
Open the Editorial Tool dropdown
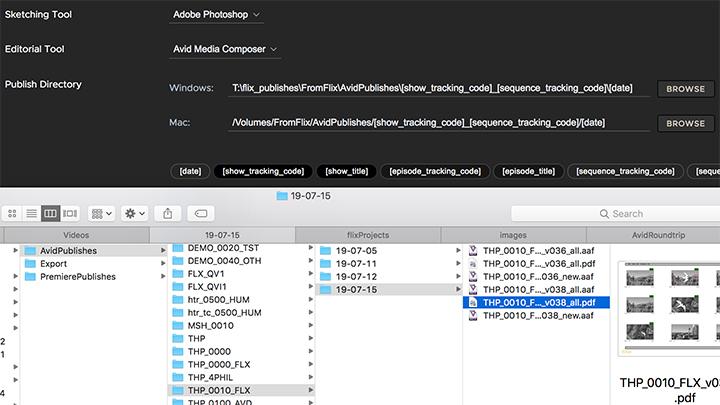pyautogui.click(x=226, y=48)
